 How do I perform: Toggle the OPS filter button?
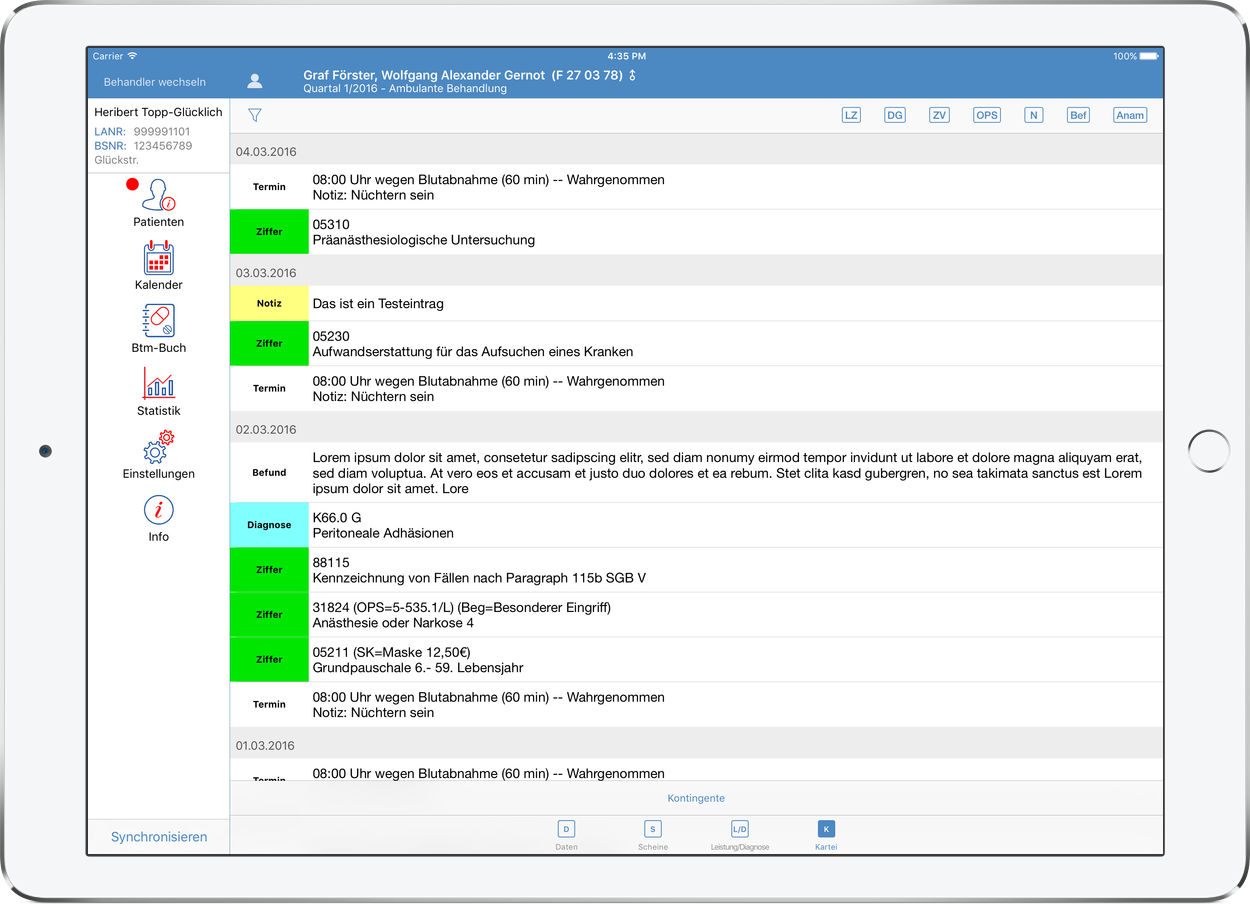pos(987,115)
